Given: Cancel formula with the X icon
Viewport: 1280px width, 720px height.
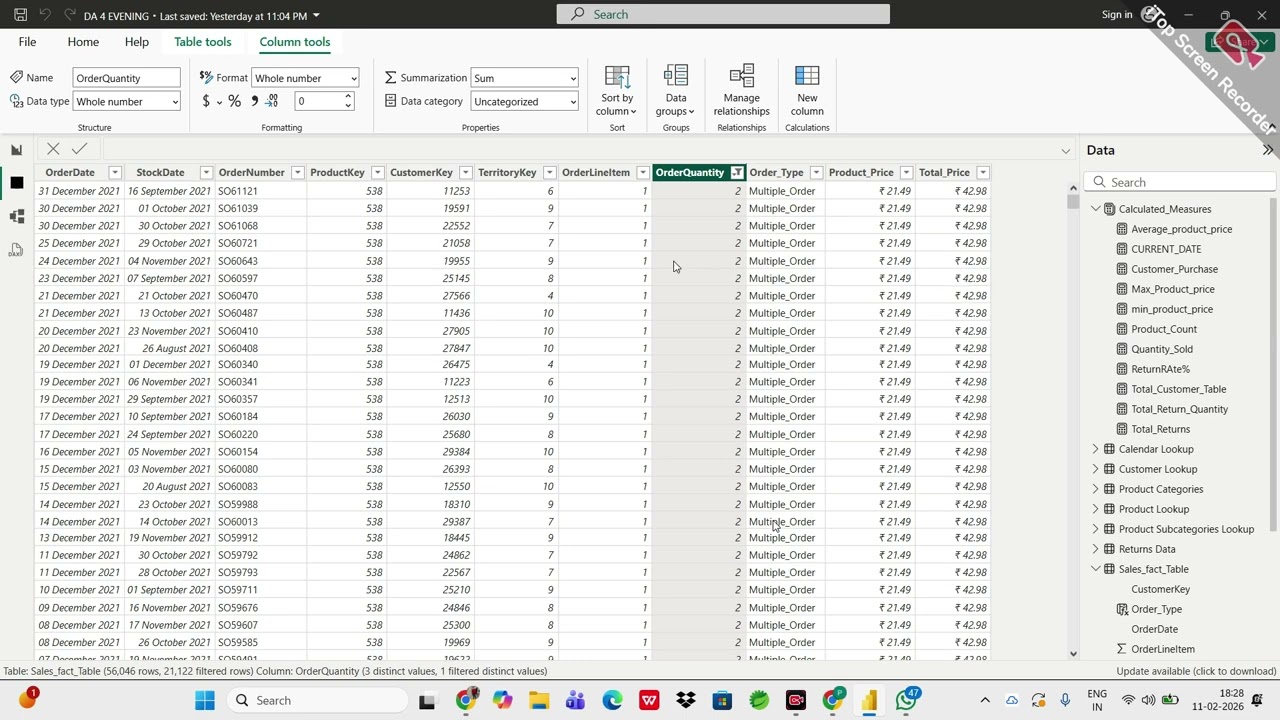Looking at the screenshot, I should [x=53, y=149].
